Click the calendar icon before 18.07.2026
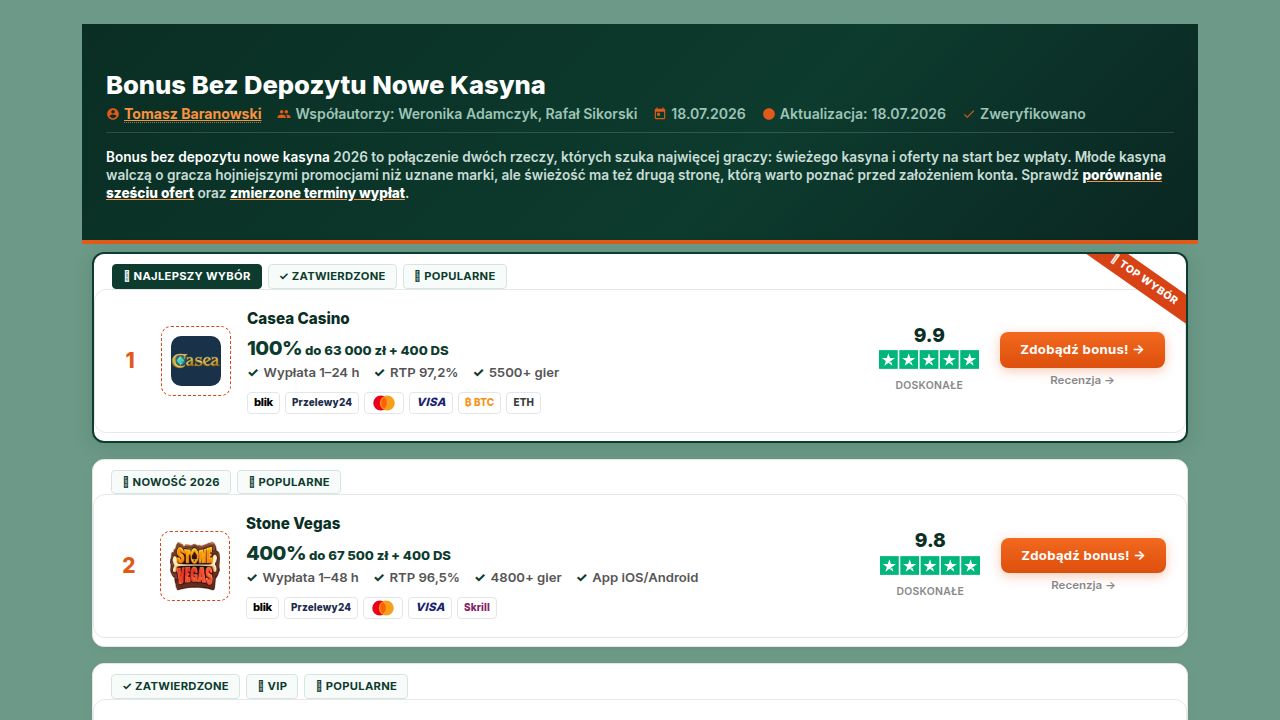 [x=660, y=114]
